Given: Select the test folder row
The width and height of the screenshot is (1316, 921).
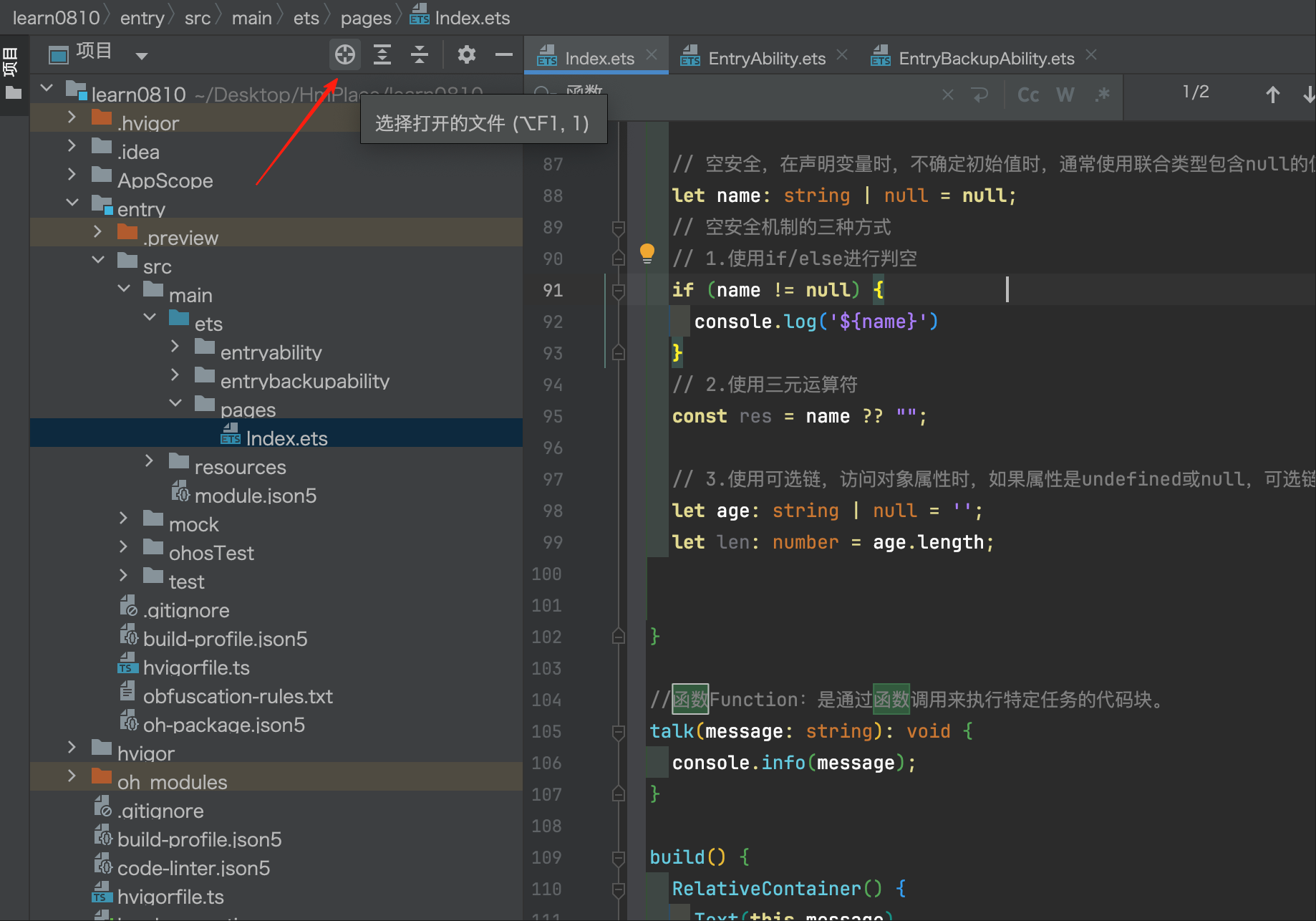Looking at the screenshot, I should (x=276, y=577).
